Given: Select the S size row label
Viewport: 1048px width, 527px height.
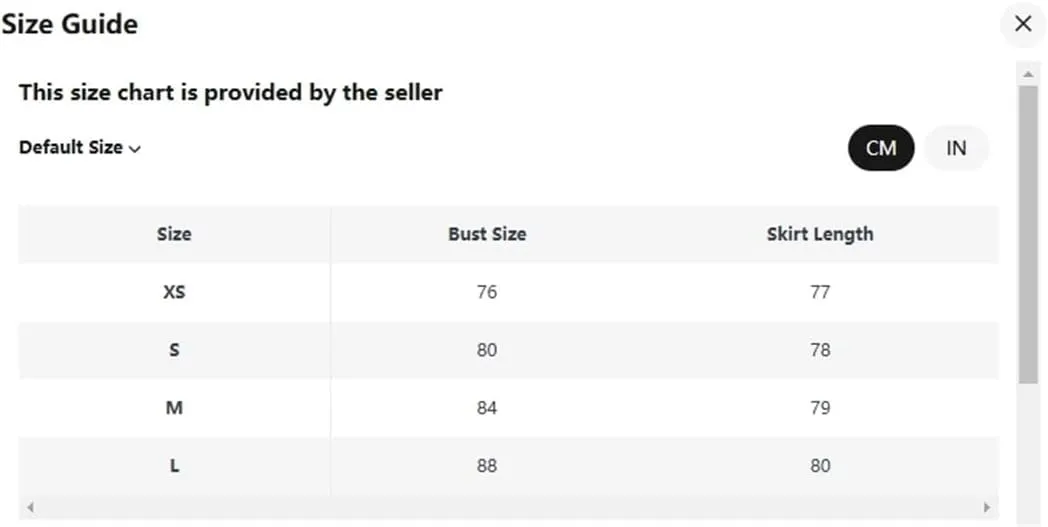Looking at the screenshot, I should coord(174,350).
